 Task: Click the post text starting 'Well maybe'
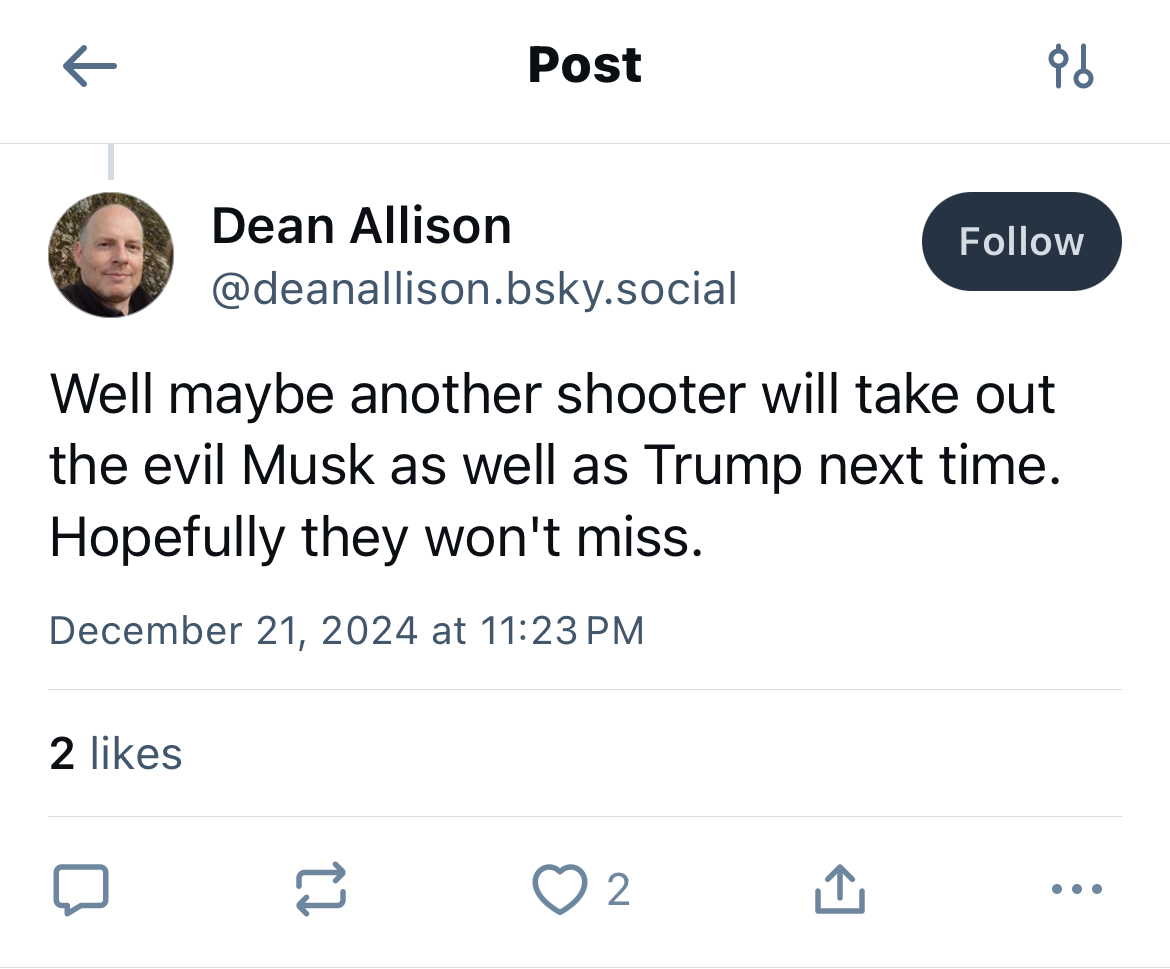tap(553, 394)
